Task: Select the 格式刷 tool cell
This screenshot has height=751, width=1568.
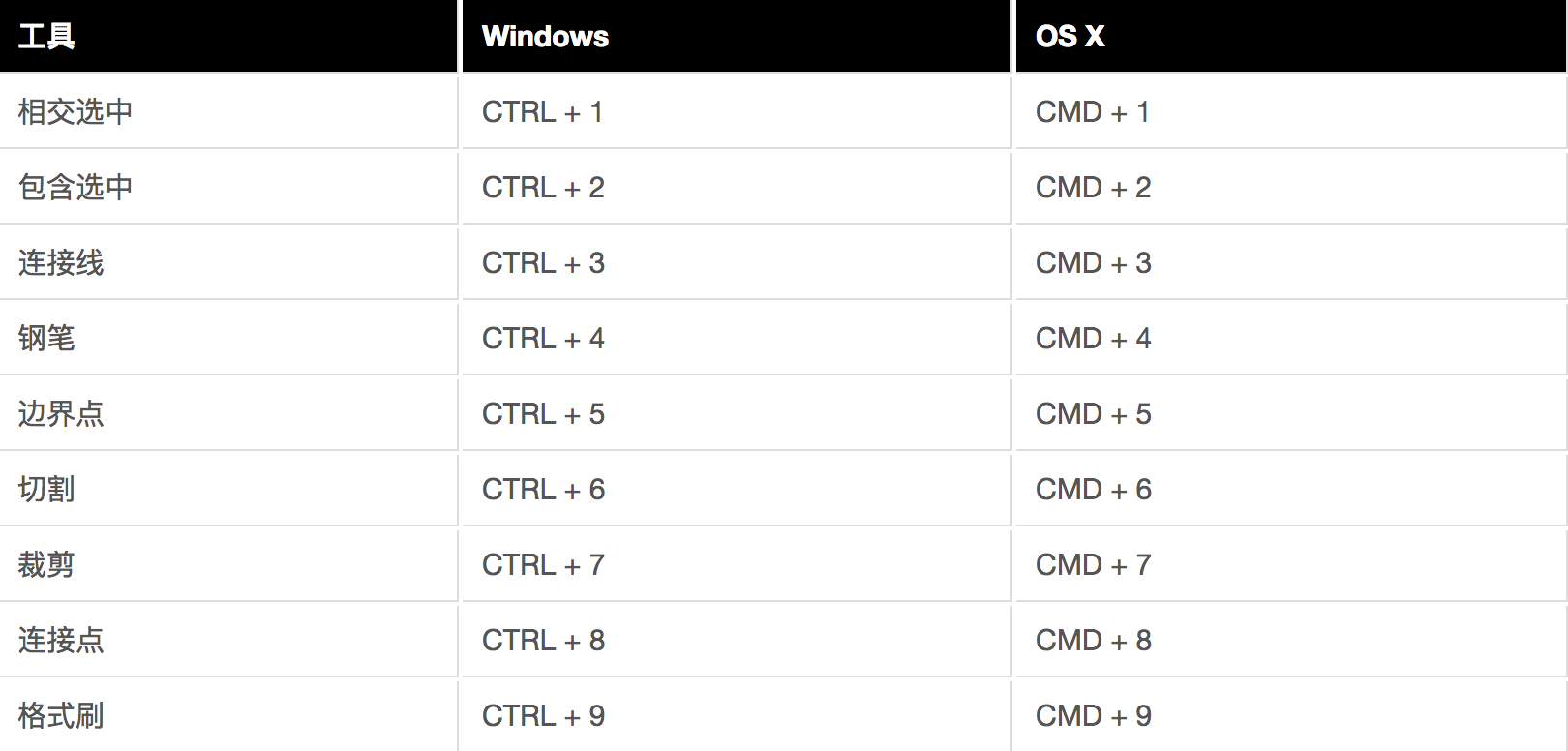Action: 228,716
